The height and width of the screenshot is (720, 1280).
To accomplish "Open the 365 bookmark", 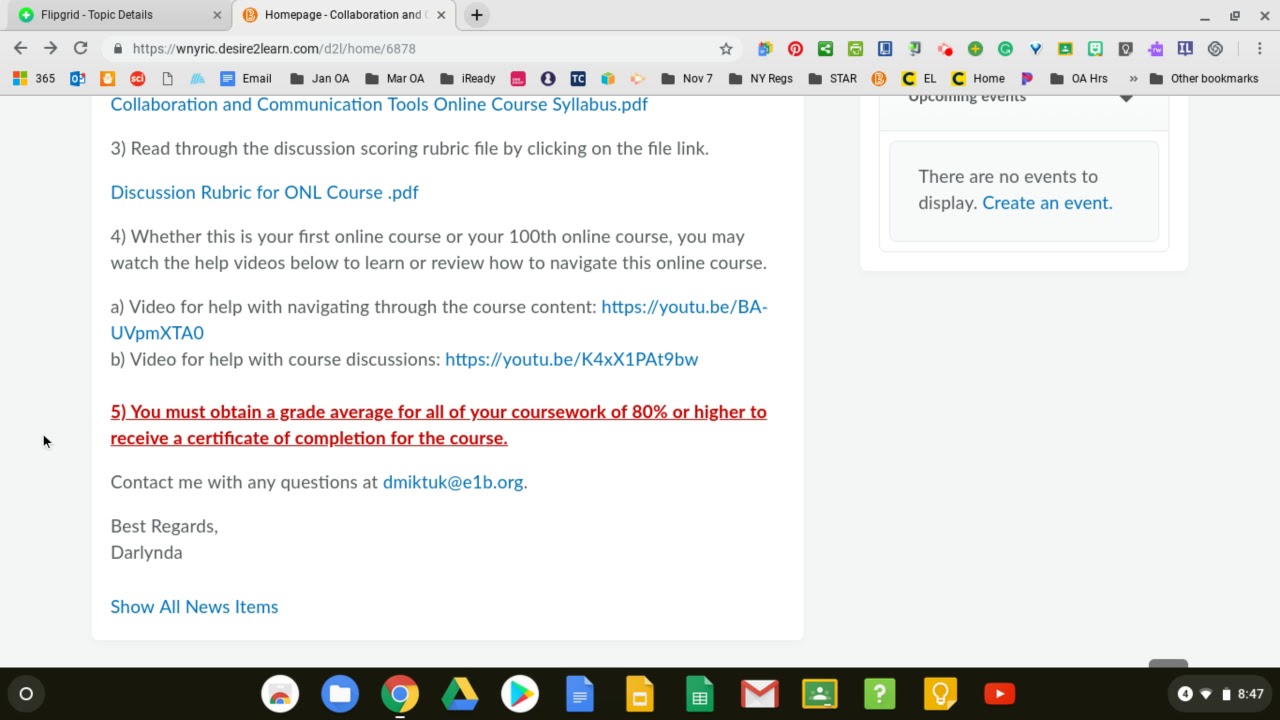I will pos(34,78).
